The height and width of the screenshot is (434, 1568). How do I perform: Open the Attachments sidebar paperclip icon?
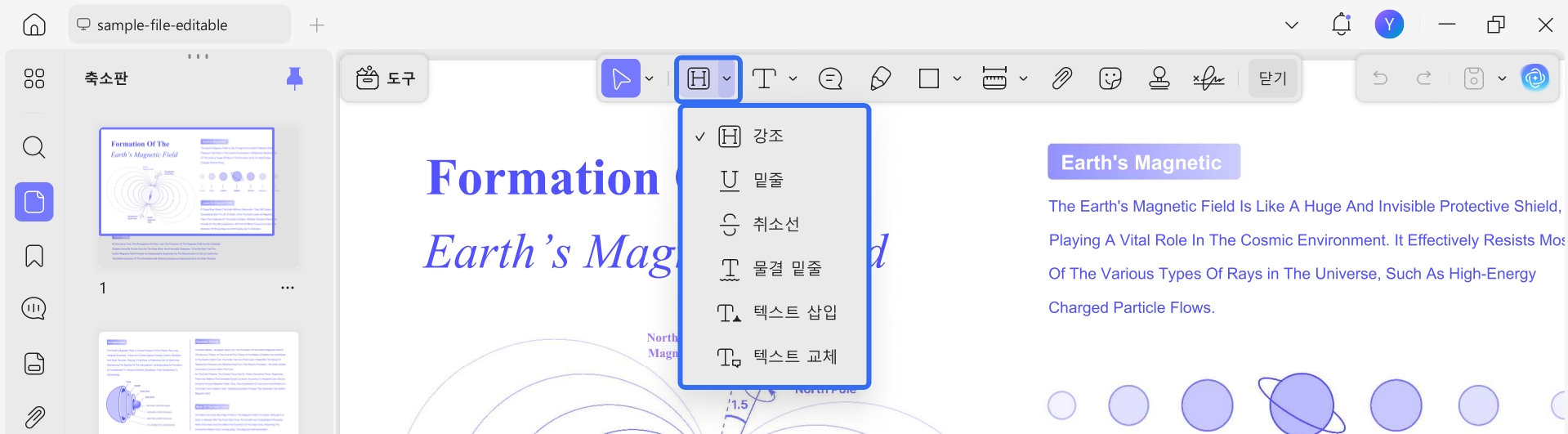(x=34, y=417)
